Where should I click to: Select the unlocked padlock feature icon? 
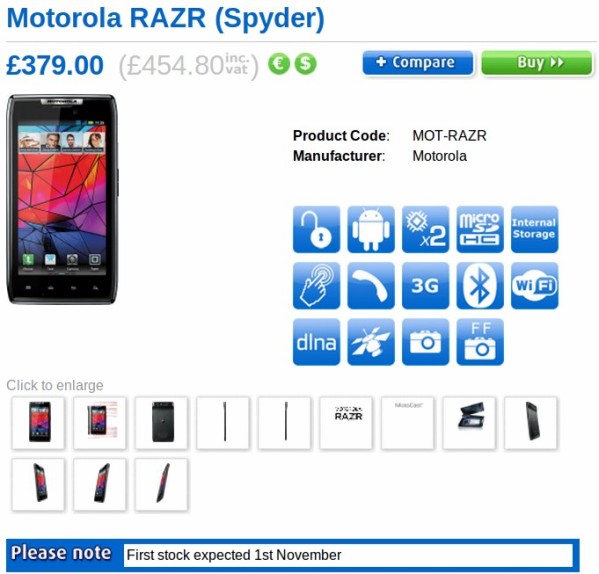[x=316, y=230]
